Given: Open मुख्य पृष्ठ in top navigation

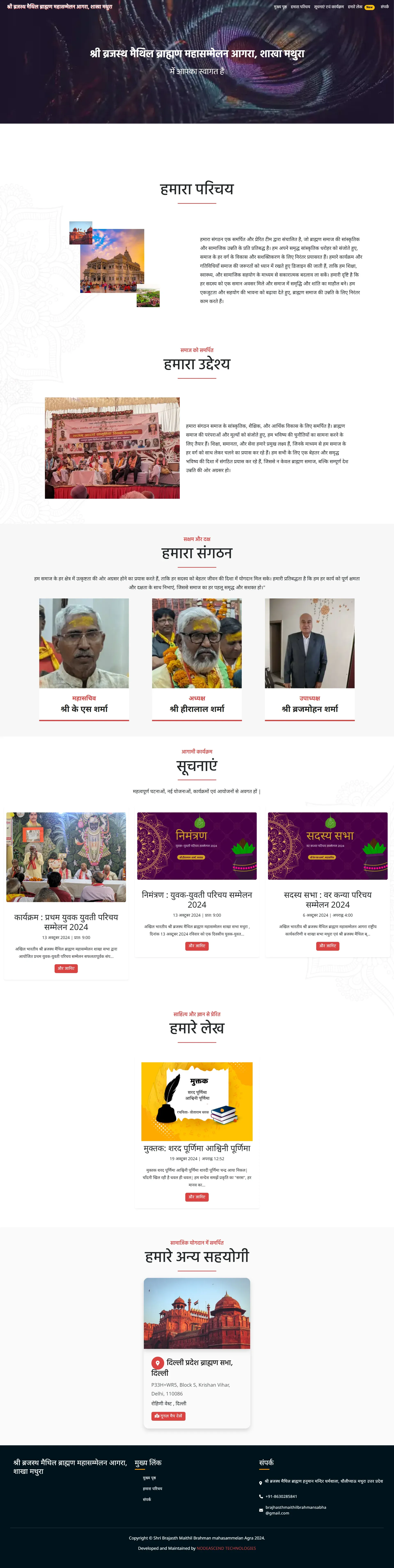Looking at the screenshot, I should 280,7.
